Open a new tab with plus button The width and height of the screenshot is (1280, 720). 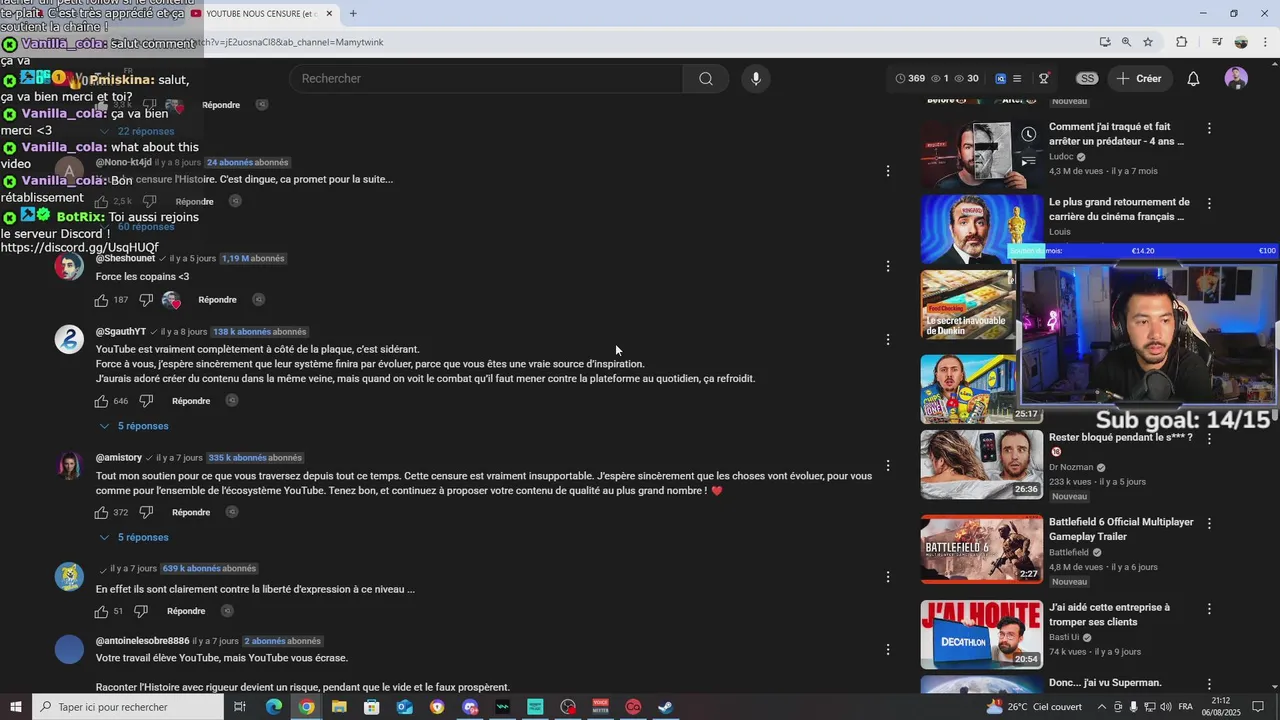(x=353, y=13)
